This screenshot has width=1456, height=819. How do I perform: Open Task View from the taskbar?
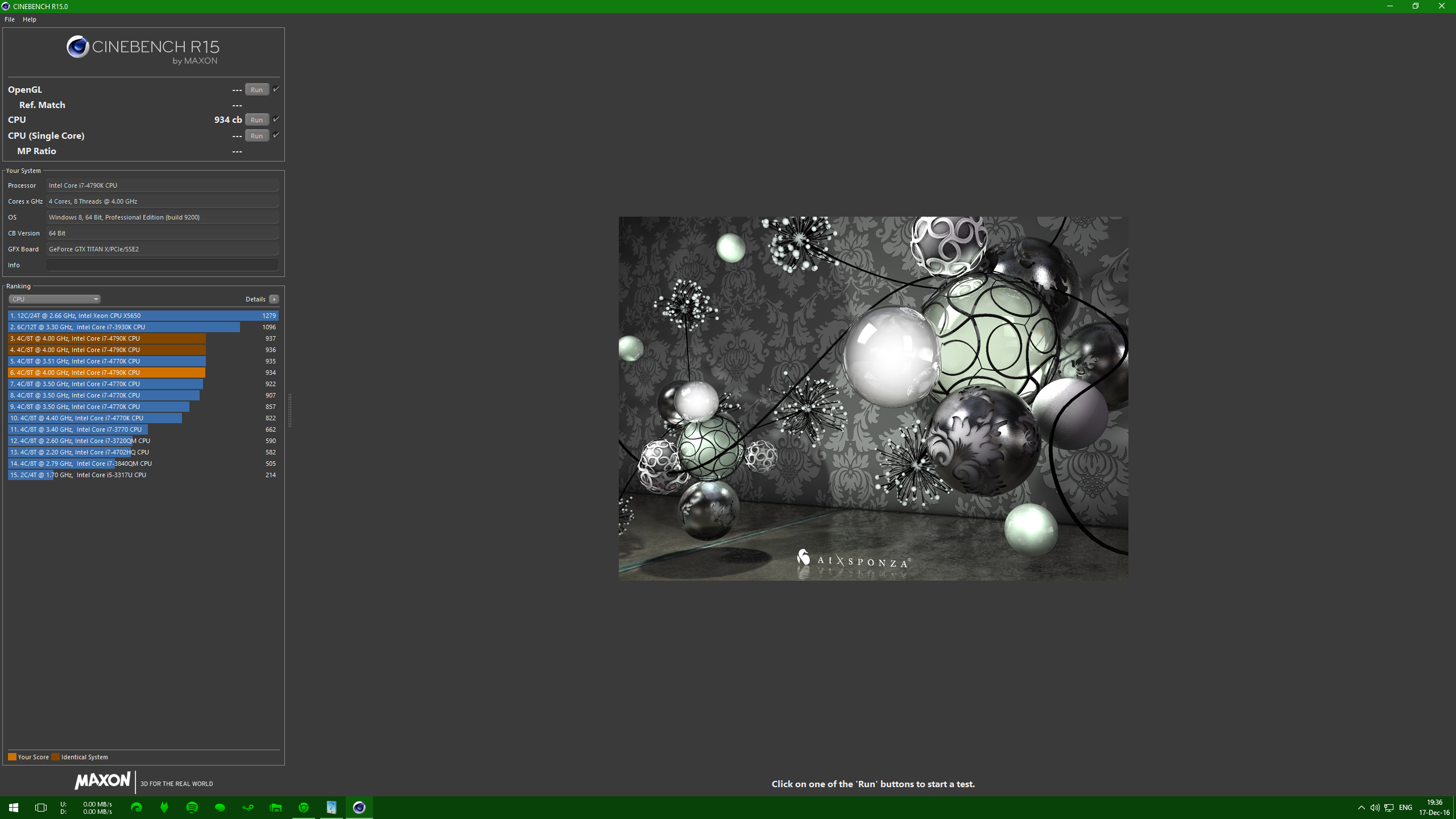[x=41, y=808]
